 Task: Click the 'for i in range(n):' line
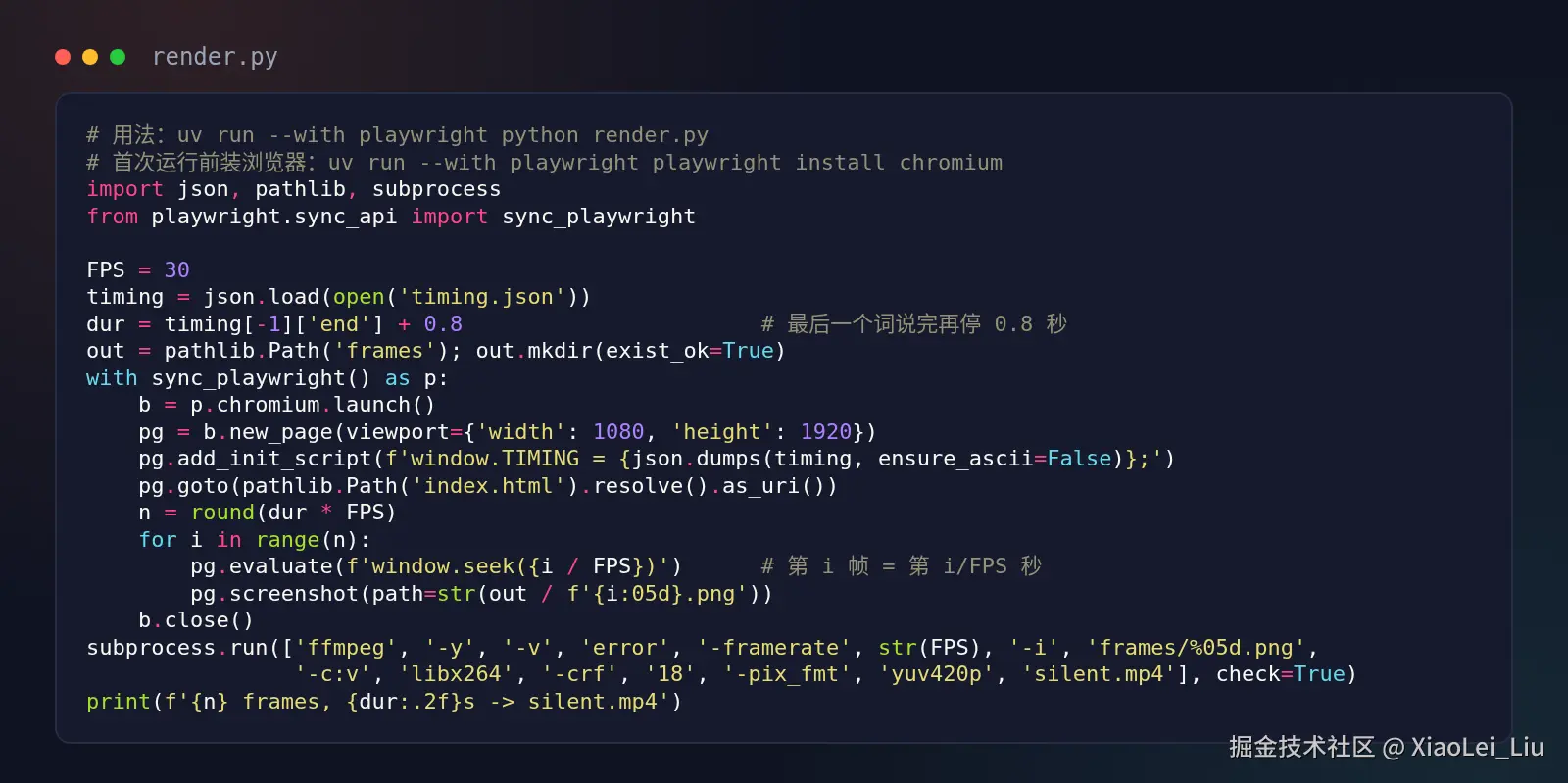tap(254, 540)
